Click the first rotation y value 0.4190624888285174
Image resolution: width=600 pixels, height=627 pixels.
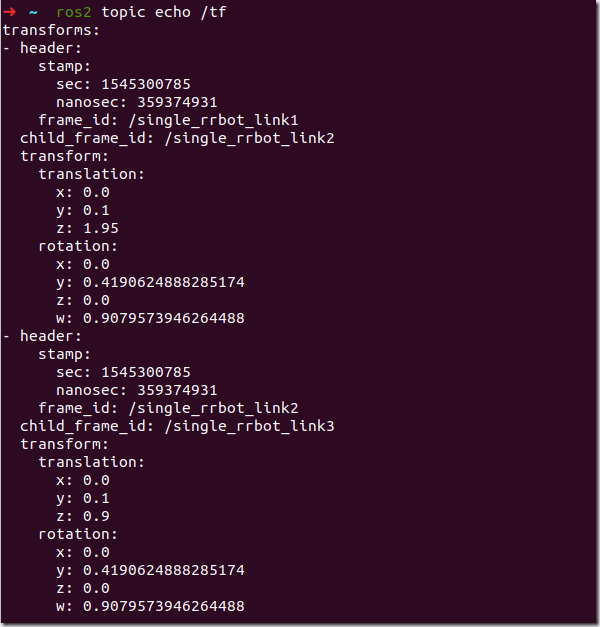tap(164, 282)
